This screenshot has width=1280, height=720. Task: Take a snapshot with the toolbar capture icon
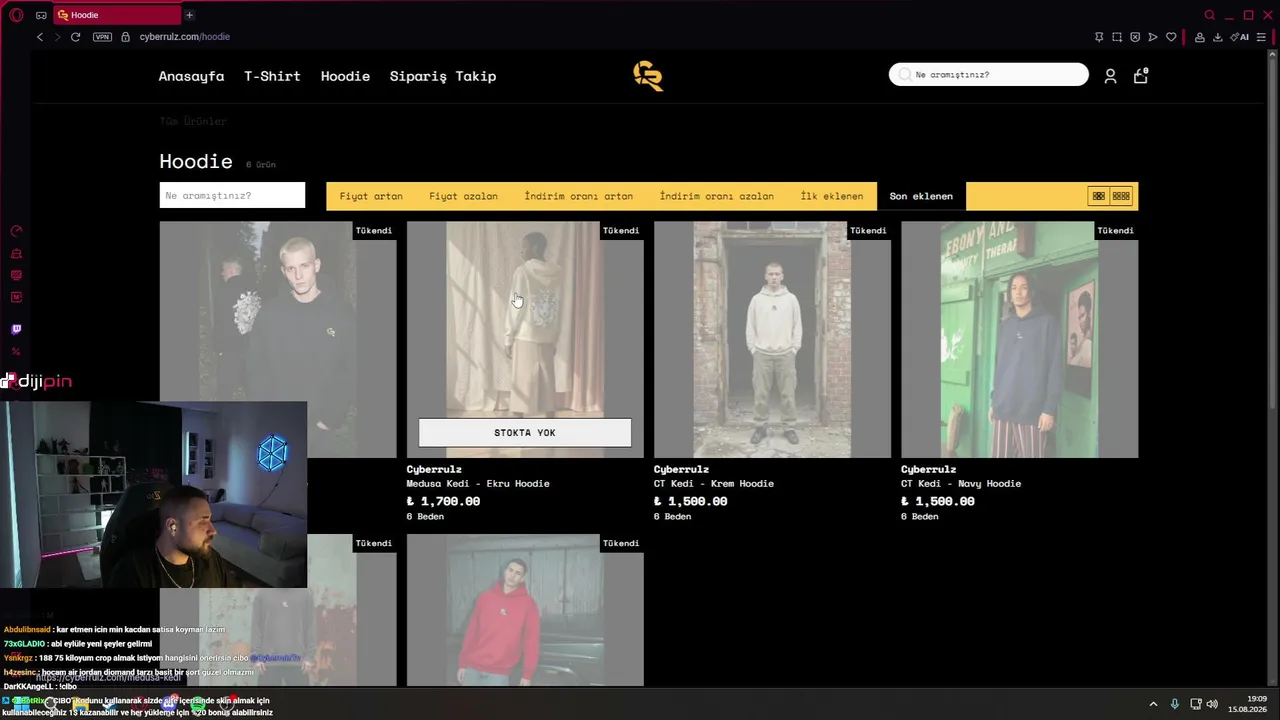[x=1117, y=37]
